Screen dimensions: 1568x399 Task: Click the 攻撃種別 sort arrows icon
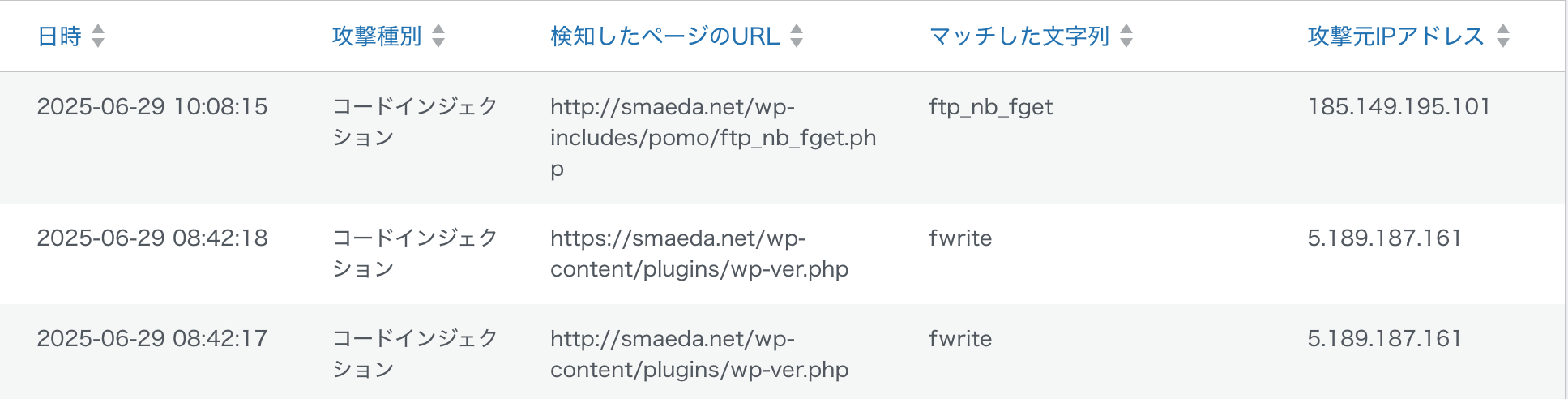[x=438, y=36]
